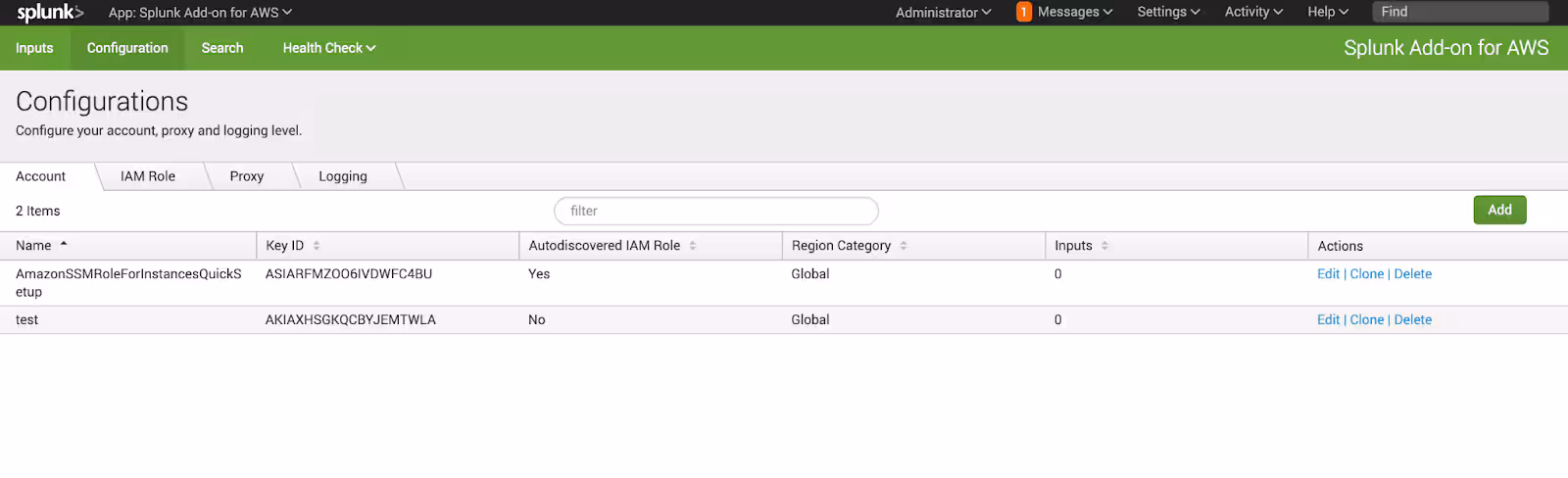Image resolution: width=1568 pixels, height=478 pixels.
Task: Expand the Administrator menu
Action: (943, 13)
